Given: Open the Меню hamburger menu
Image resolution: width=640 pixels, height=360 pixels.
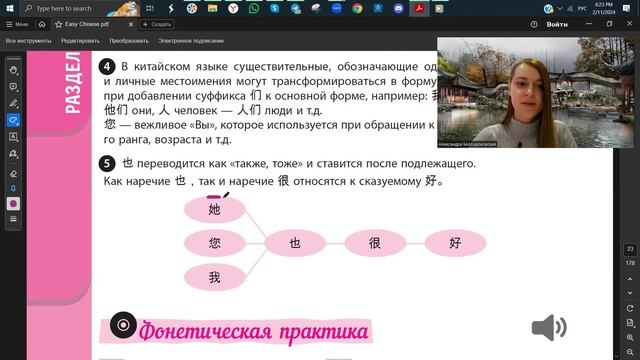Looking at the screenshot, I should coord(17,24).
